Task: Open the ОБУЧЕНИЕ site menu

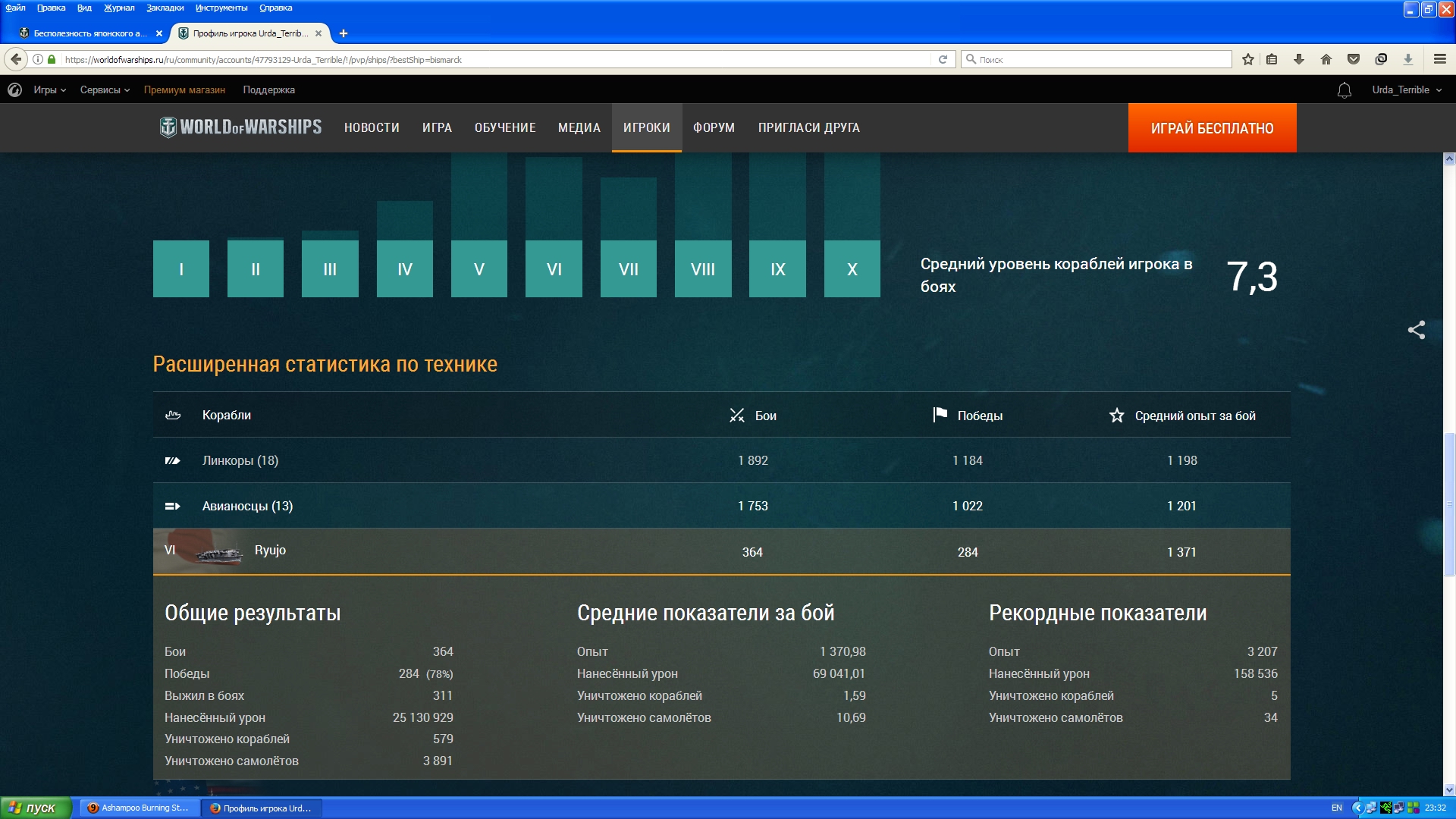Action: coord(505,127)
